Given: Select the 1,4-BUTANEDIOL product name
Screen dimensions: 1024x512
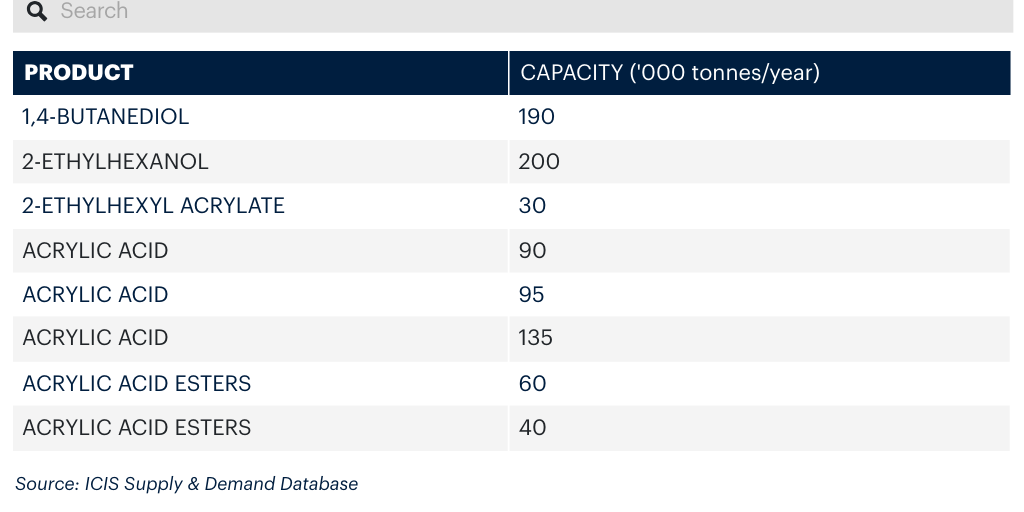Looking at the screenshot, I should (105, 117).
